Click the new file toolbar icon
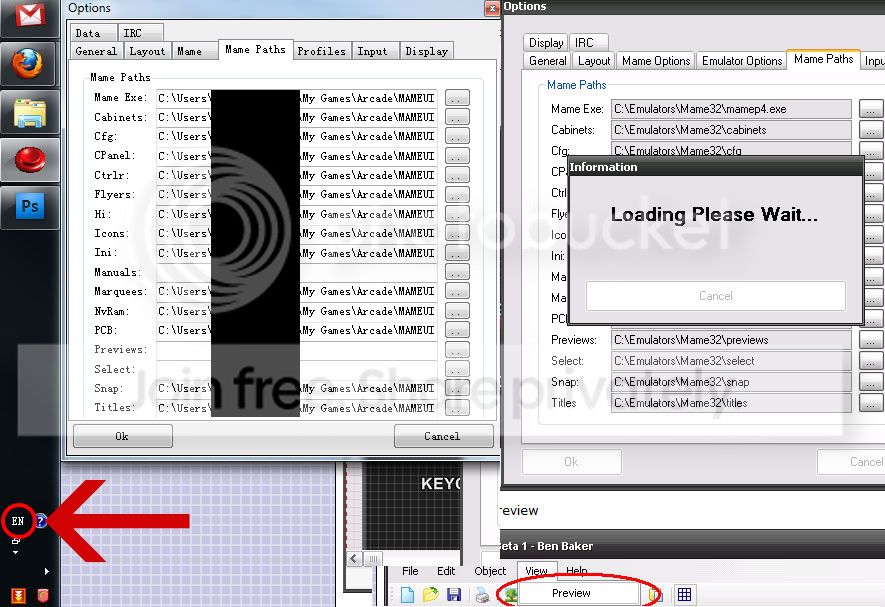 click(408, 595)
